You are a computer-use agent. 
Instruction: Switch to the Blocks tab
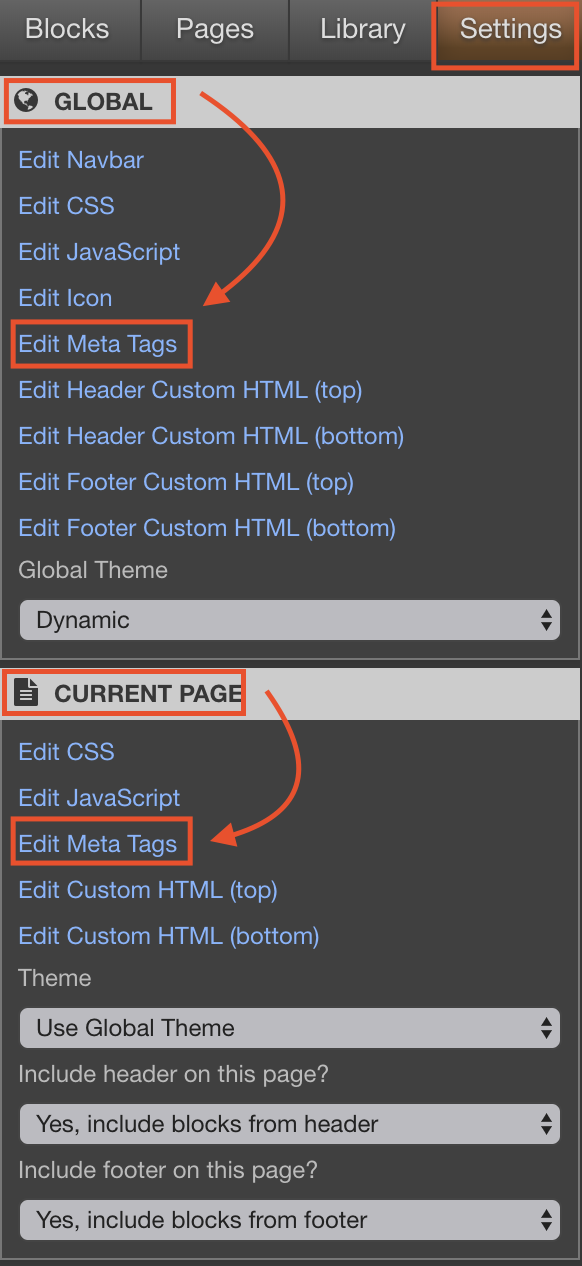tap(67, 30)
